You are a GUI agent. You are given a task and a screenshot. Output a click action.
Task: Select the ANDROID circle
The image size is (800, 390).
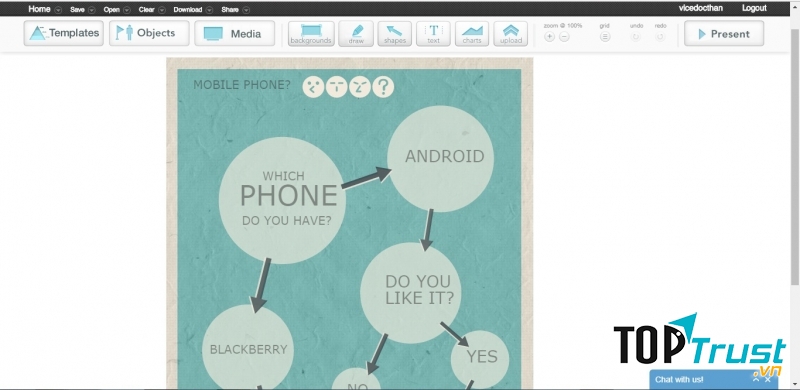pos(440,158)
